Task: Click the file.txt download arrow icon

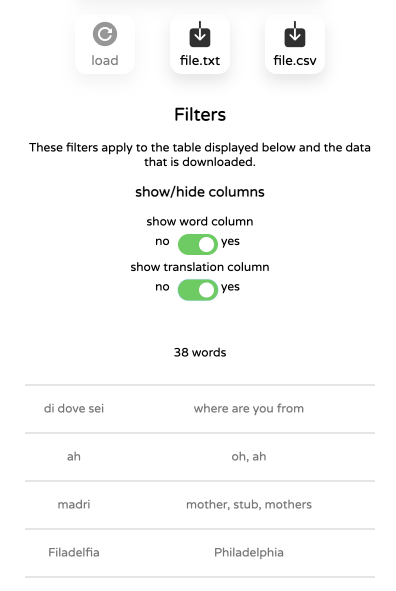Action: tap(200, 34)
